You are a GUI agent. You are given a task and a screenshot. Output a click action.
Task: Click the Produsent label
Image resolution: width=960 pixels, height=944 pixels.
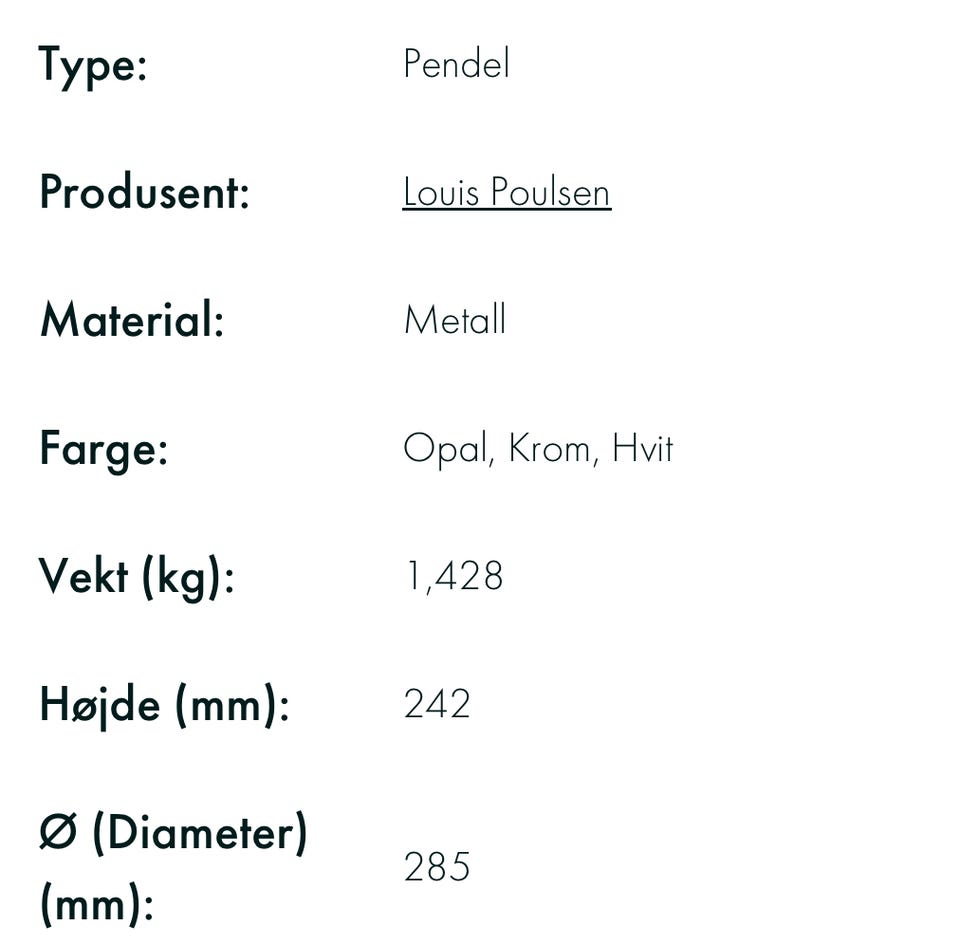(144, 192)
